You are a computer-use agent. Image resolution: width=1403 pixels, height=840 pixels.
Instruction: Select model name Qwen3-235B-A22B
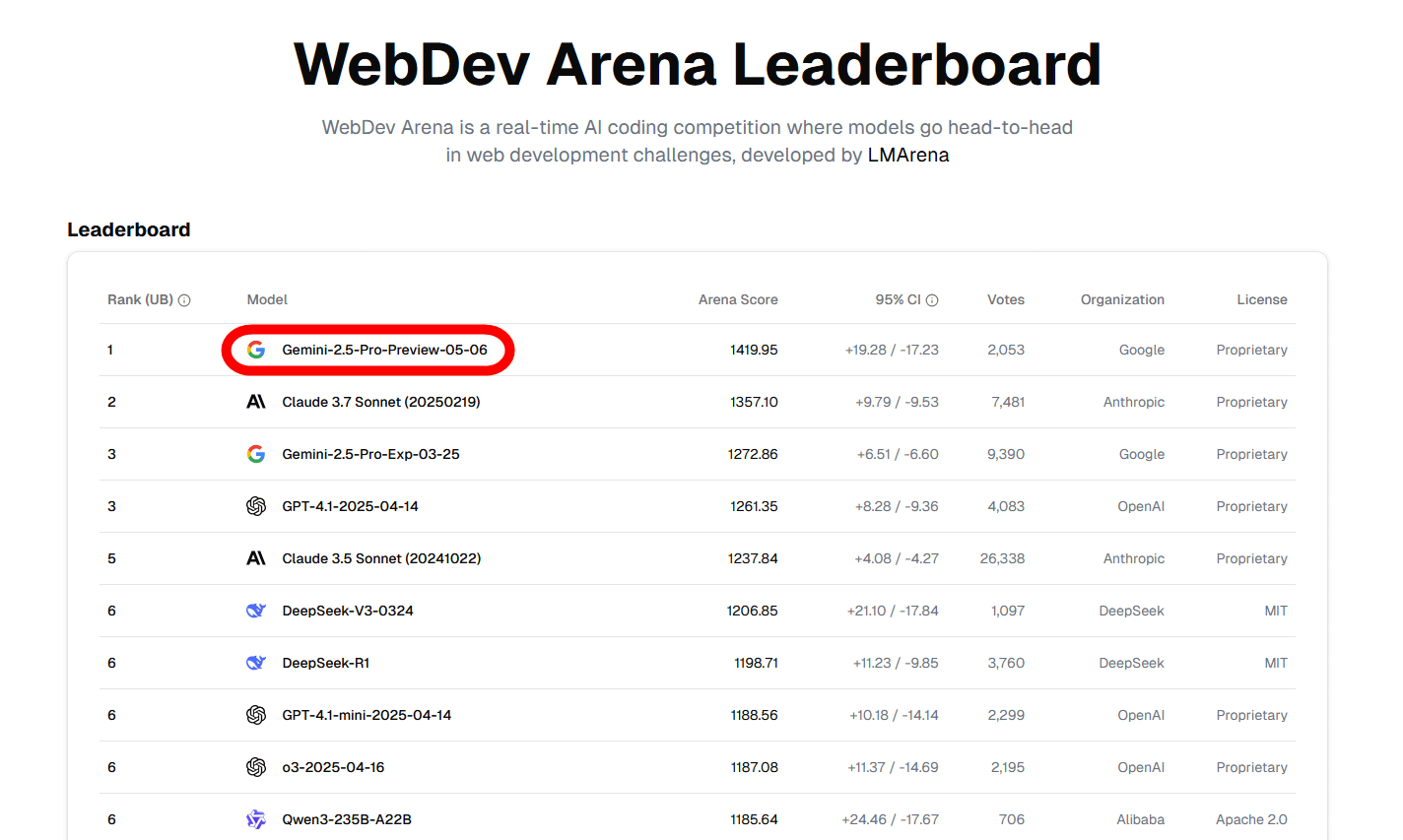coord(347,819)
